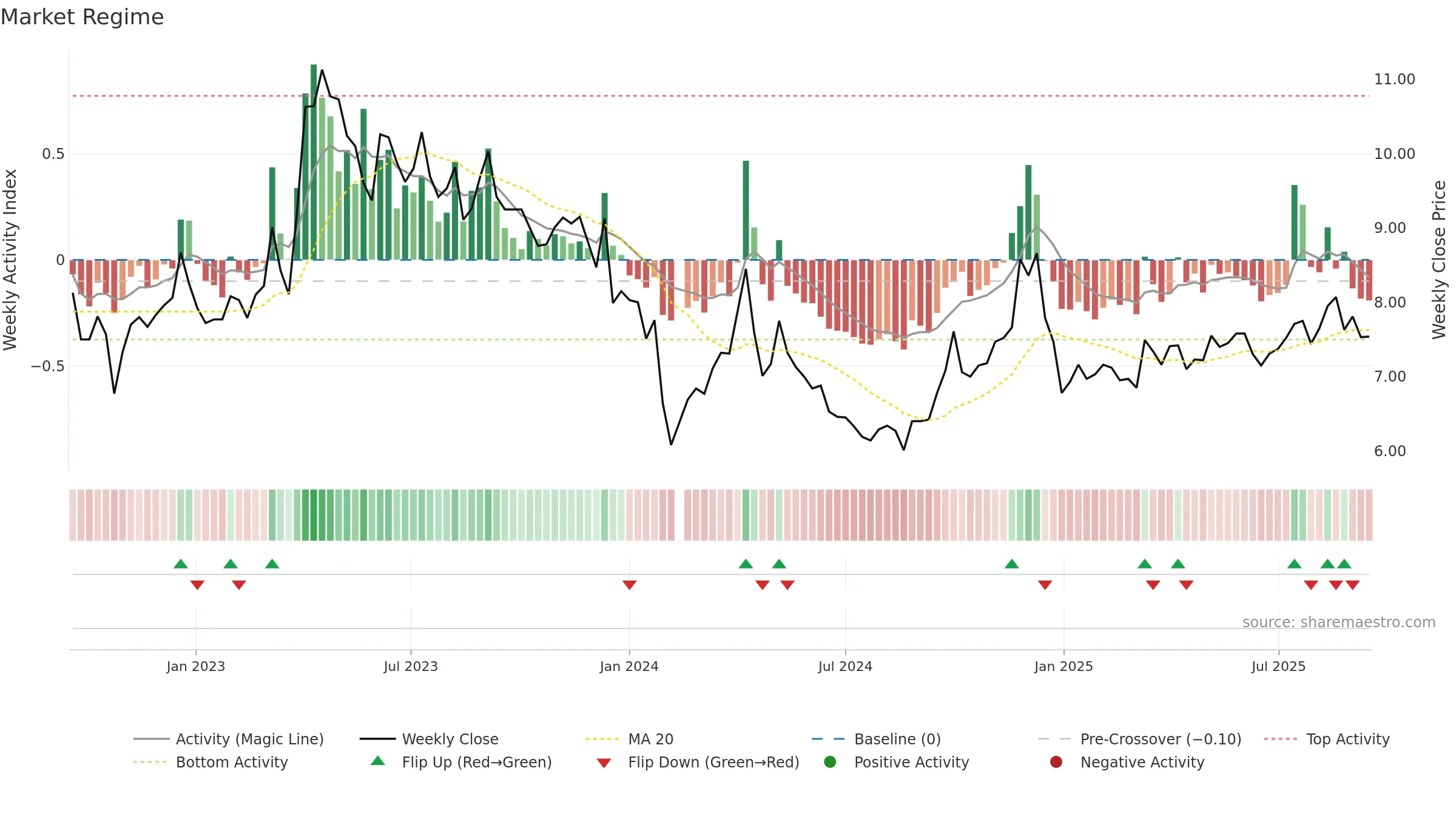The width and height of the screenshot is (1456, 819).
Task: Click the 6.00 price axis tick
Action: [1390, 451]
